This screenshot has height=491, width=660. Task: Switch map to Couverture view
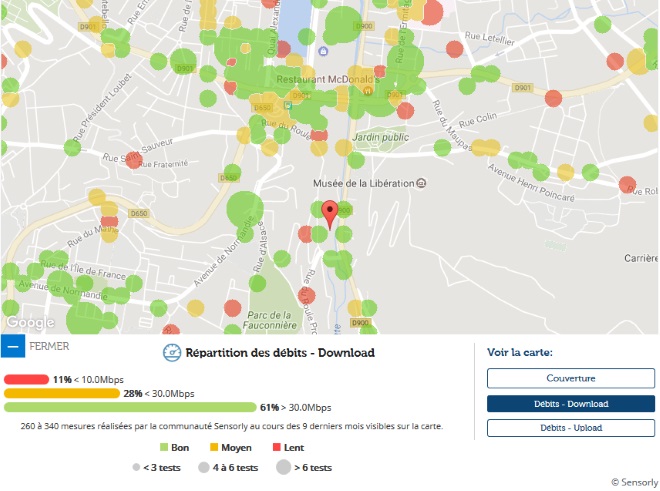coord(570,378)
